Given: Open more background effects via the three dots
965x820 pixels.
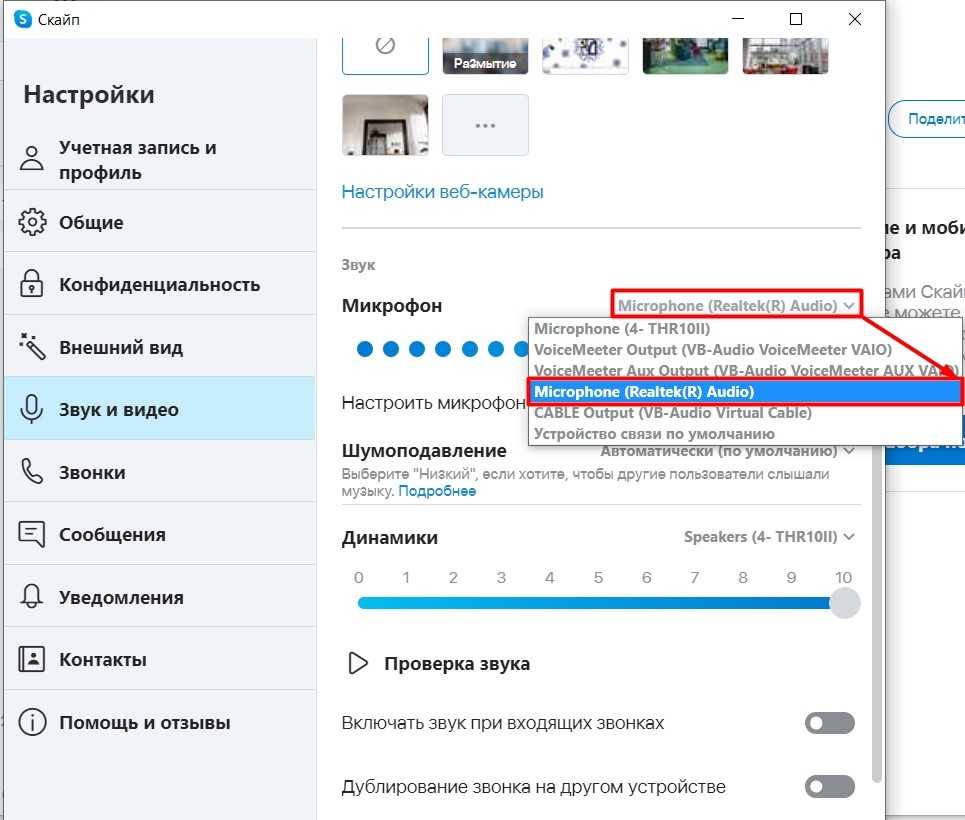Looking at the screenshot, I should pos(485,125).
